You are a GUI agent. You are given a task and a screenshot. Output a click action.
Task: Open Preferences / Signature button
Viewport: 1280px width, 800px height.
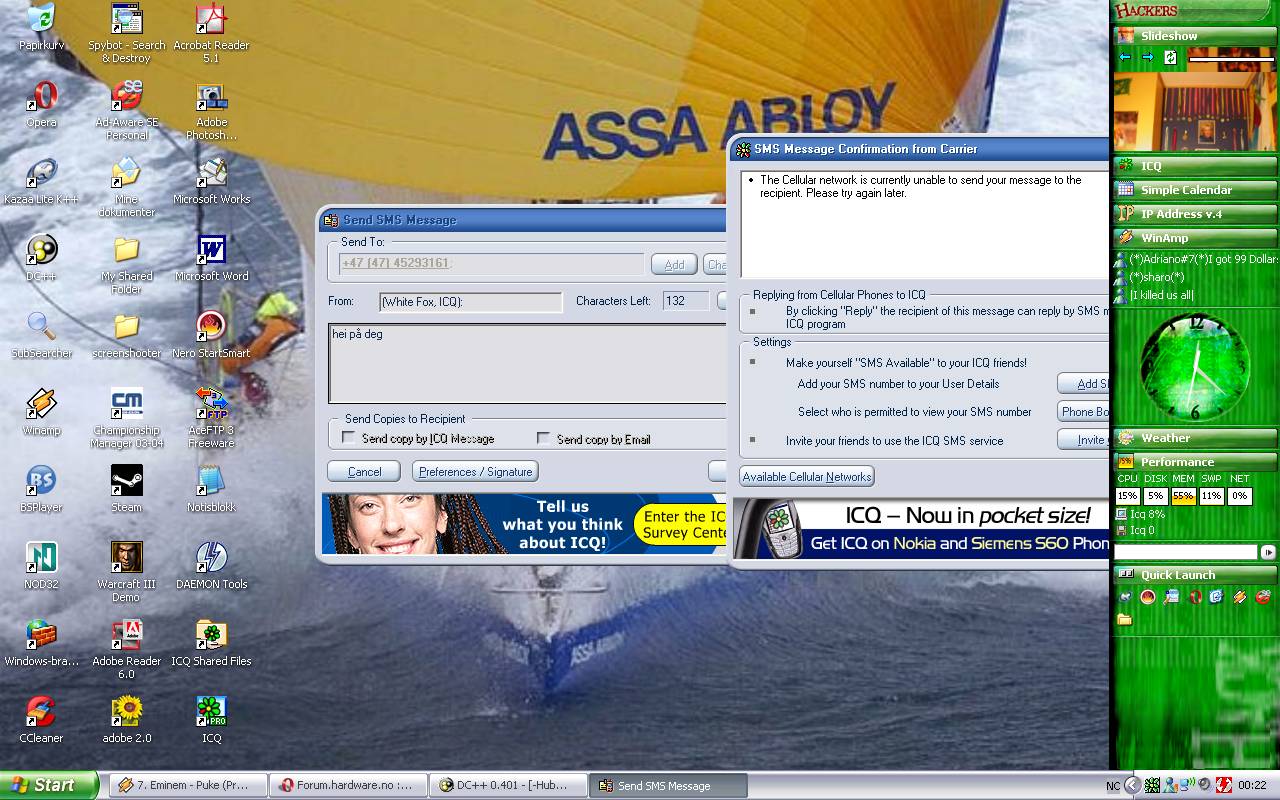(475, 471)
